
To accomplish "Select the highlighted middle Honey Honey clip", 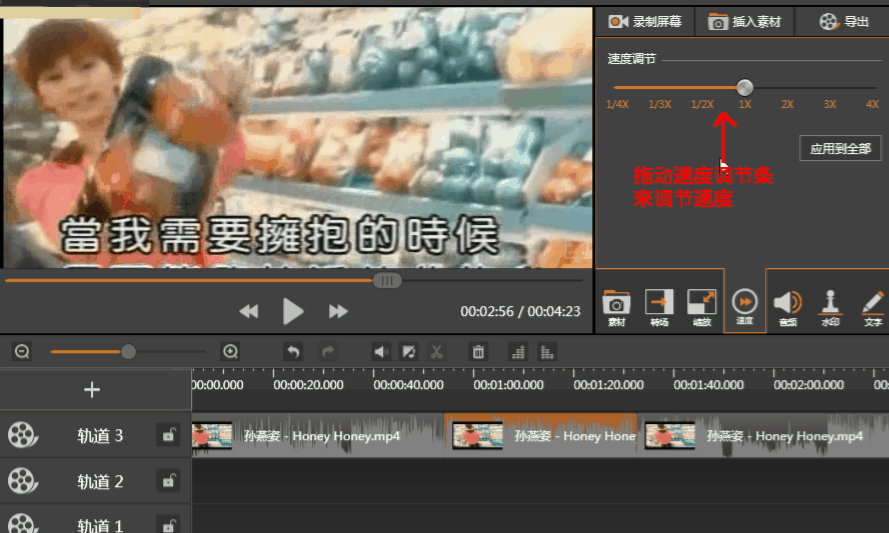I will [x=541, y=435].
